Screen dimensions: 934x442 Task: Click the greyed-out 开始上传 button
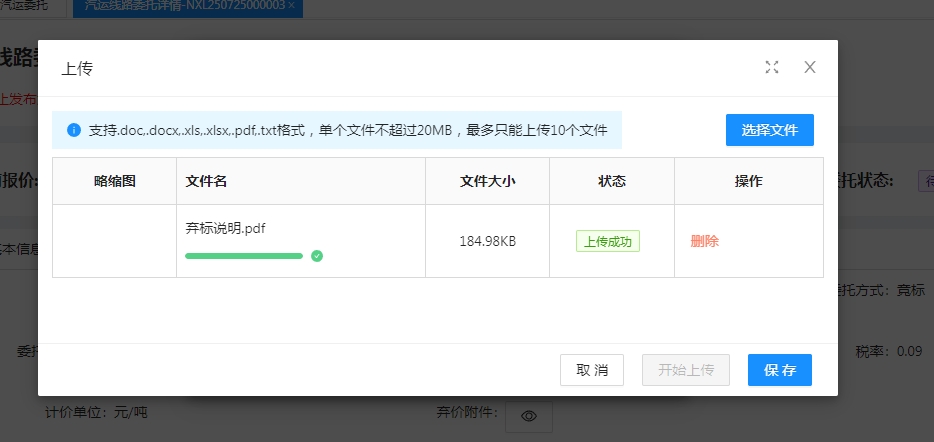686,370
